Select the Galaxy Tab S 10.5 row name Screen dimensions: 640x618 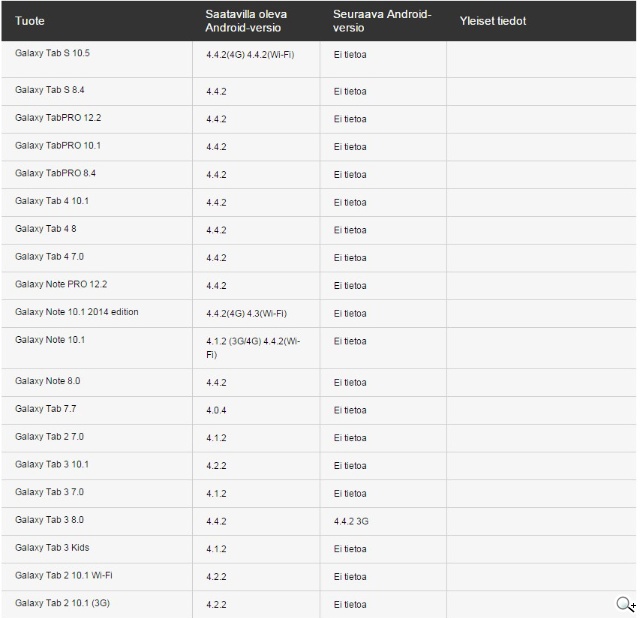tap(59, 52)
